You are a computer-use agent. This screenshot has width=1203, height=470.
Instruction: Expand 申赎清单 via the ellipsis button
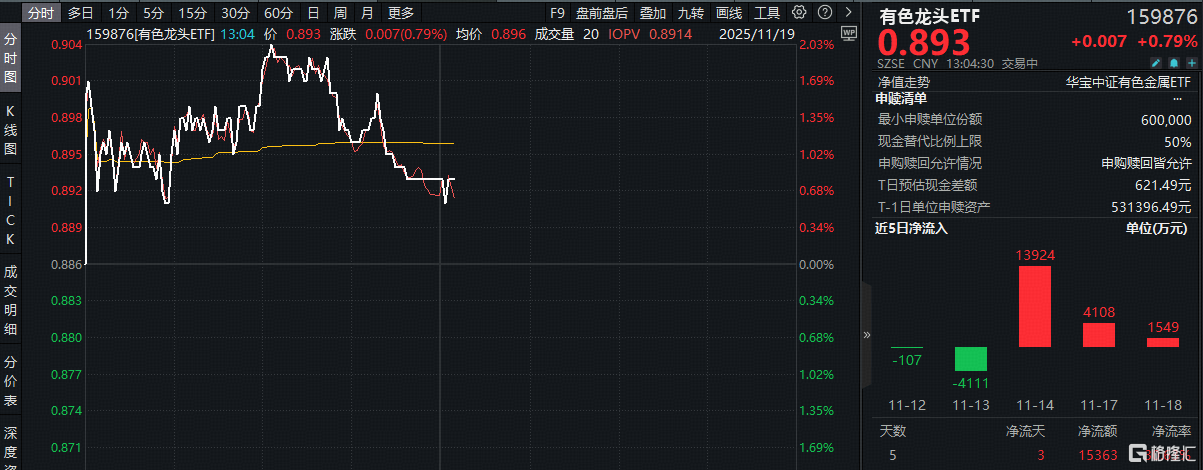pos(1176,99)
